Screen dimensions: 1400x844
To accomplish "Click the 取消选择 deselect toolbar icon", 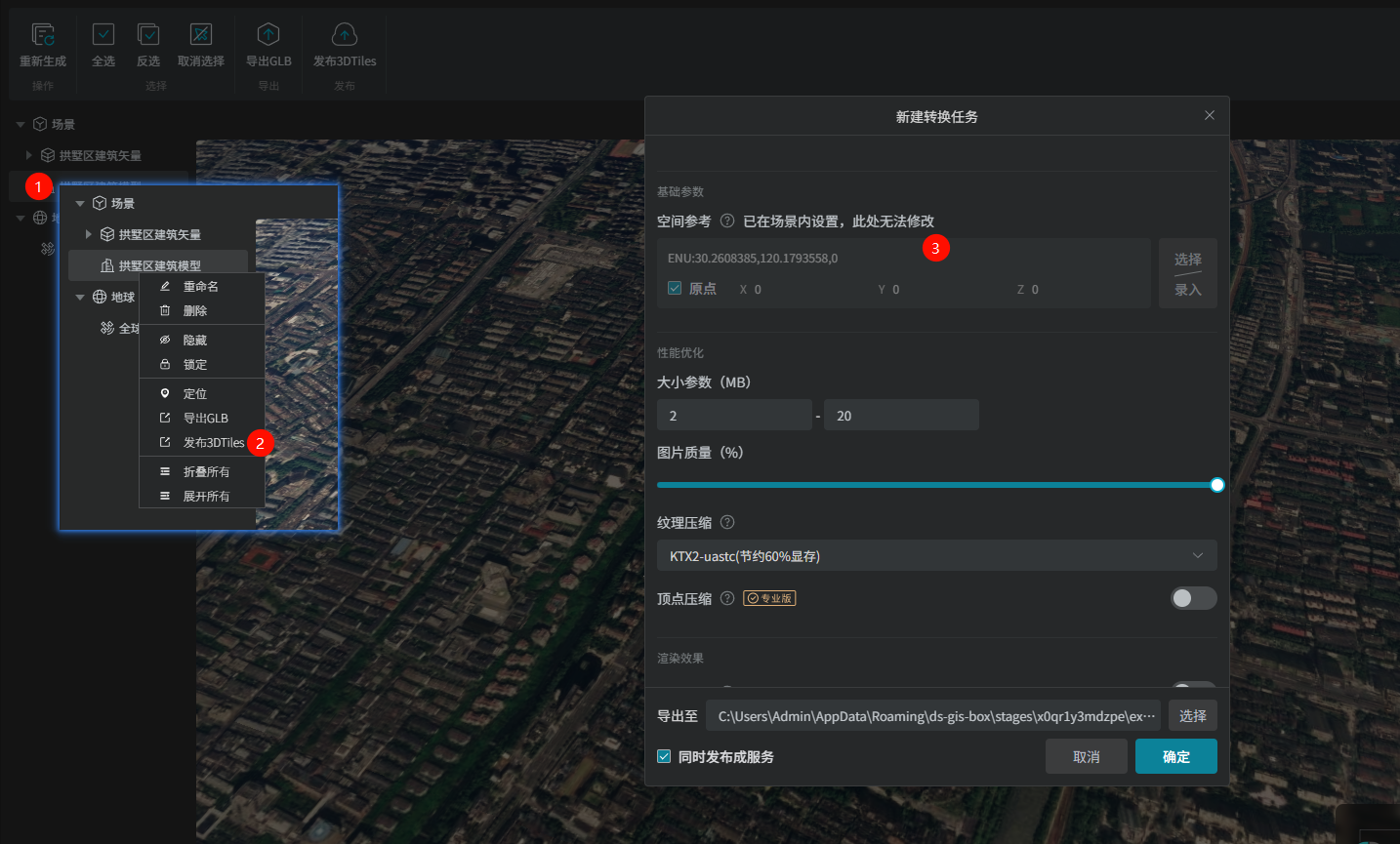I will 201,36.
